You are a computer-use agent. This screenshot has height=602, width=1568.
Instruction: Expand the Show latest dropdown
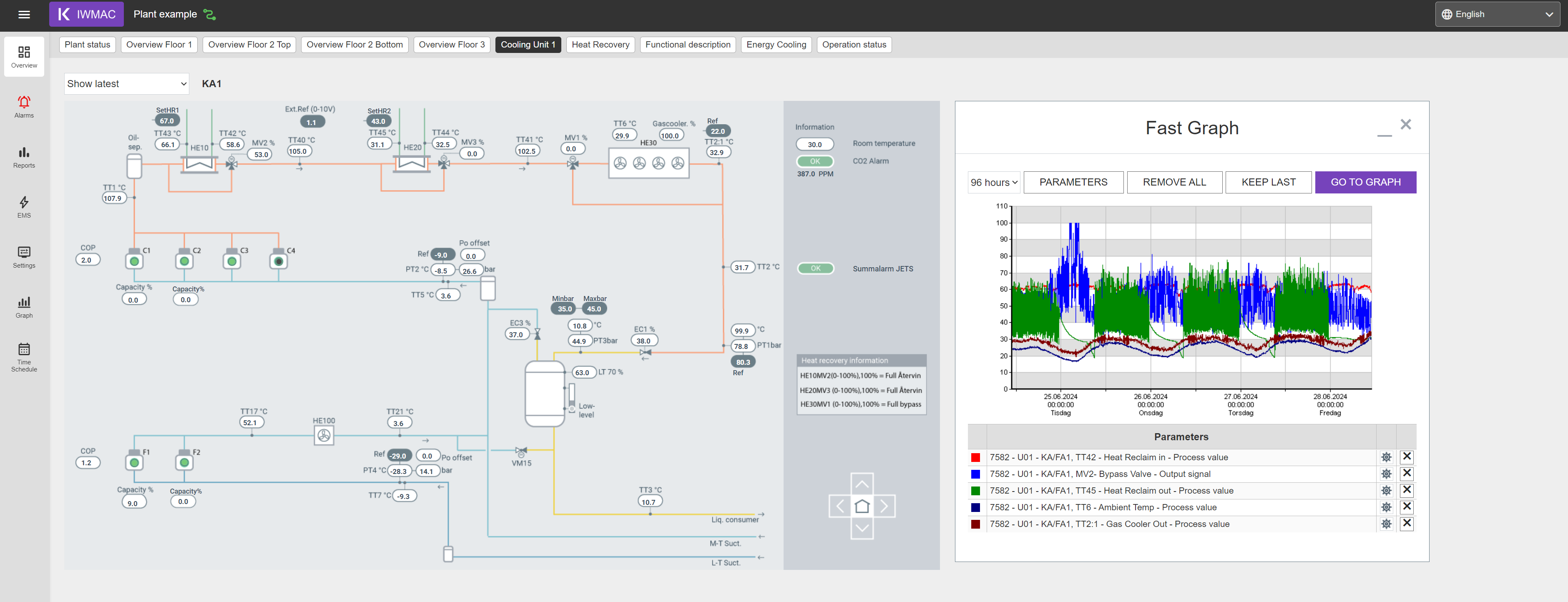tap(126, 84)
